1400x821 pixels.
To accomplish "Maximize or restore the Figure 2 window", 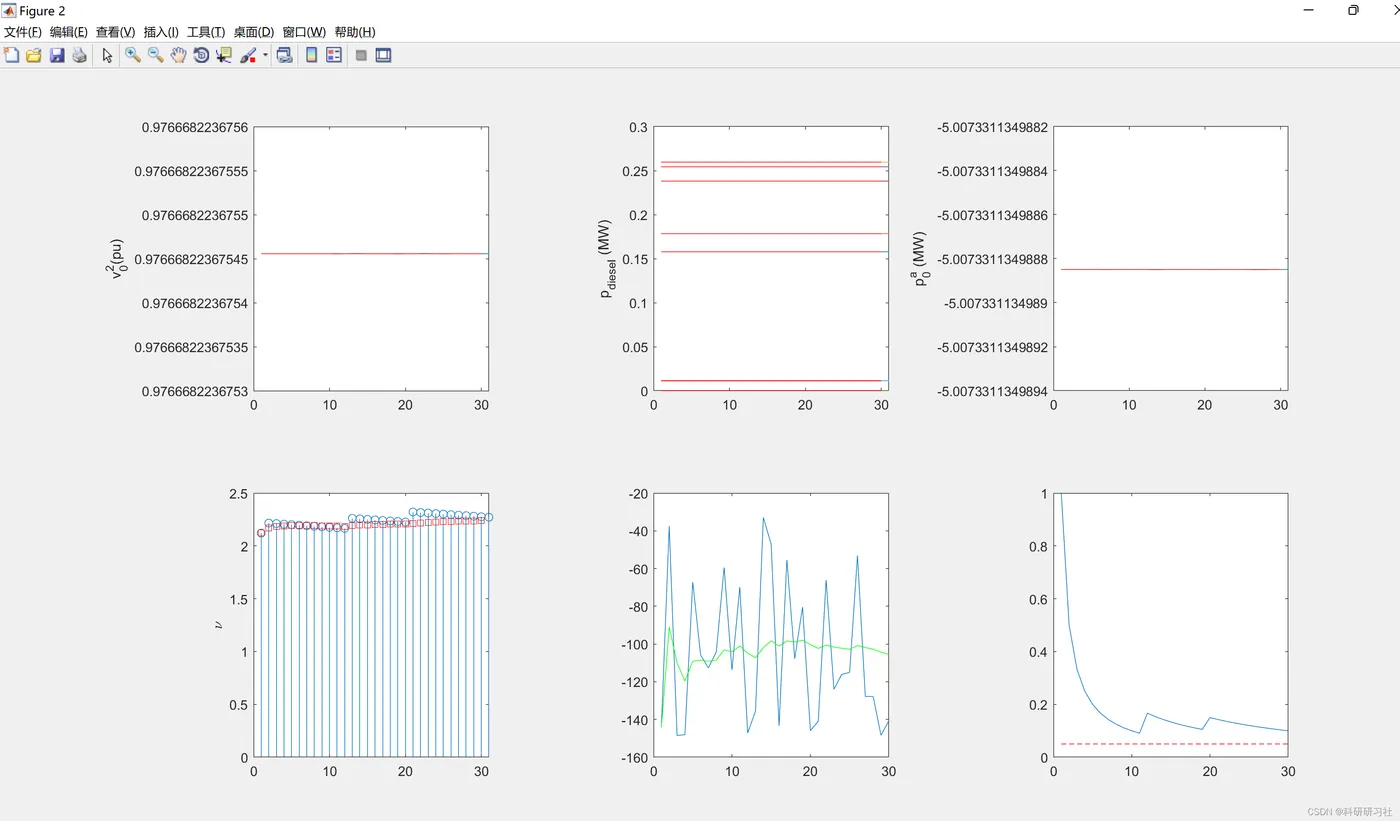I will [x=1353, y=10].
